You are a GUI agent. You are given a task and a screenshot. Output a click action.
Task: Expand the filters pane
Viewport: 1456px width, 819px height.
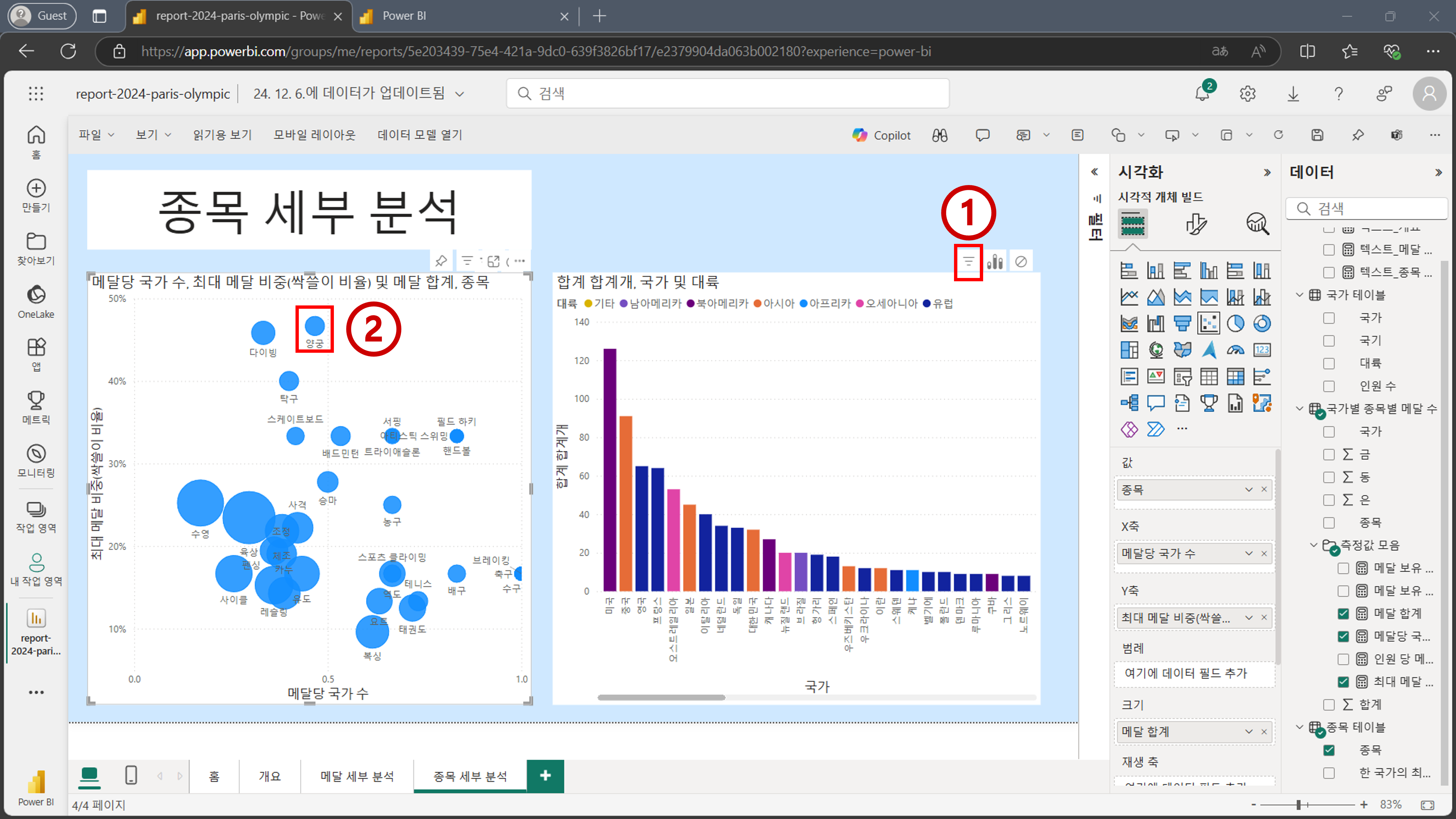click(1095, 172)
